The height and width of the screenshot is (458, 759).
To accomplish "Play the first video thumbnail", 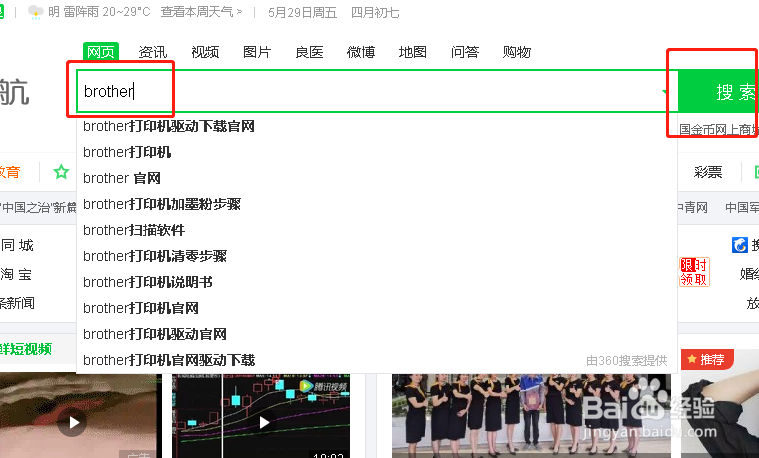I will click(x=74, y=423).
